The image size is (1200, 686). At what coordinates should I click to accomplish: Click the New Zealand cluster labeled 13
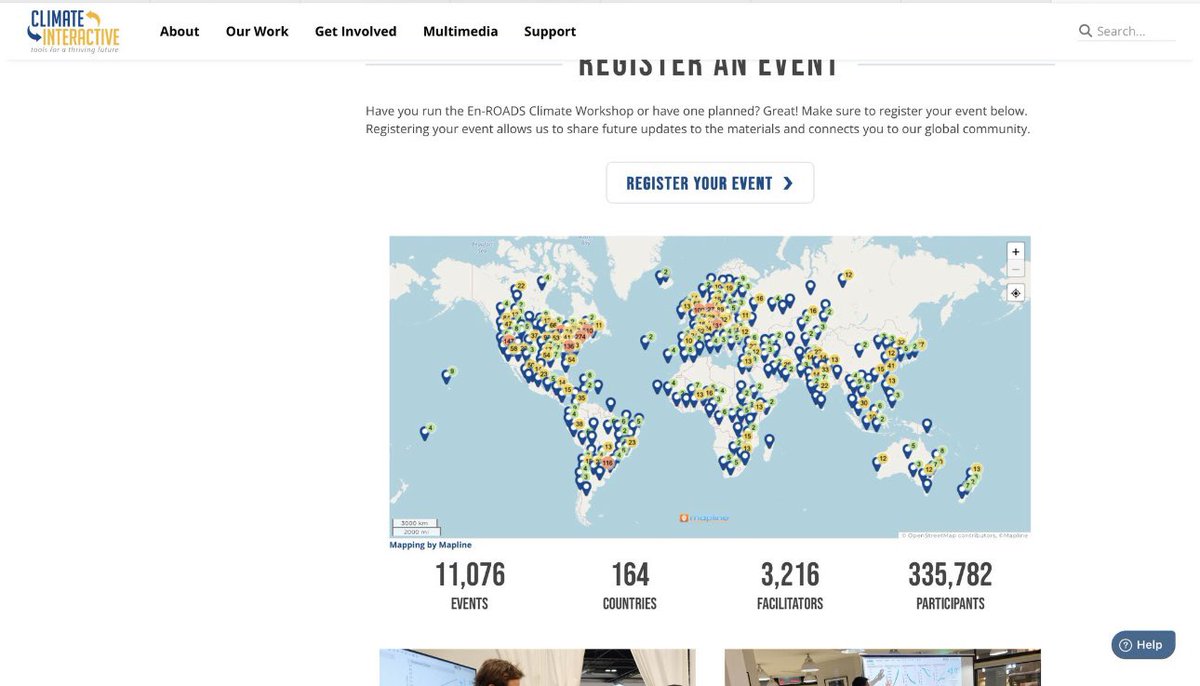(976, 468)
